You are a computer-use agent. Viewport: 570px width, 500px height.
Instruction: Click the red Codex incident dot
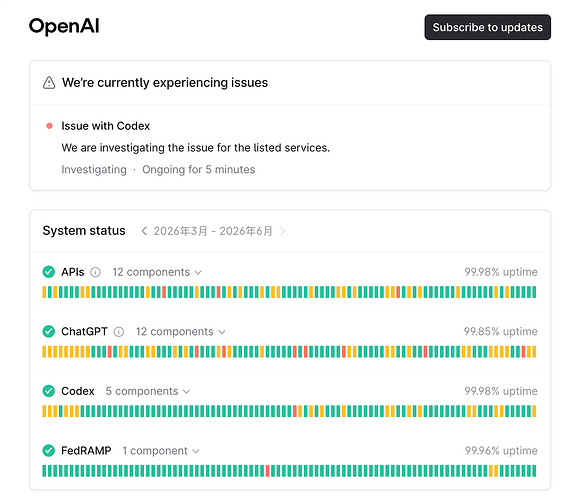(x=49, y=126)
